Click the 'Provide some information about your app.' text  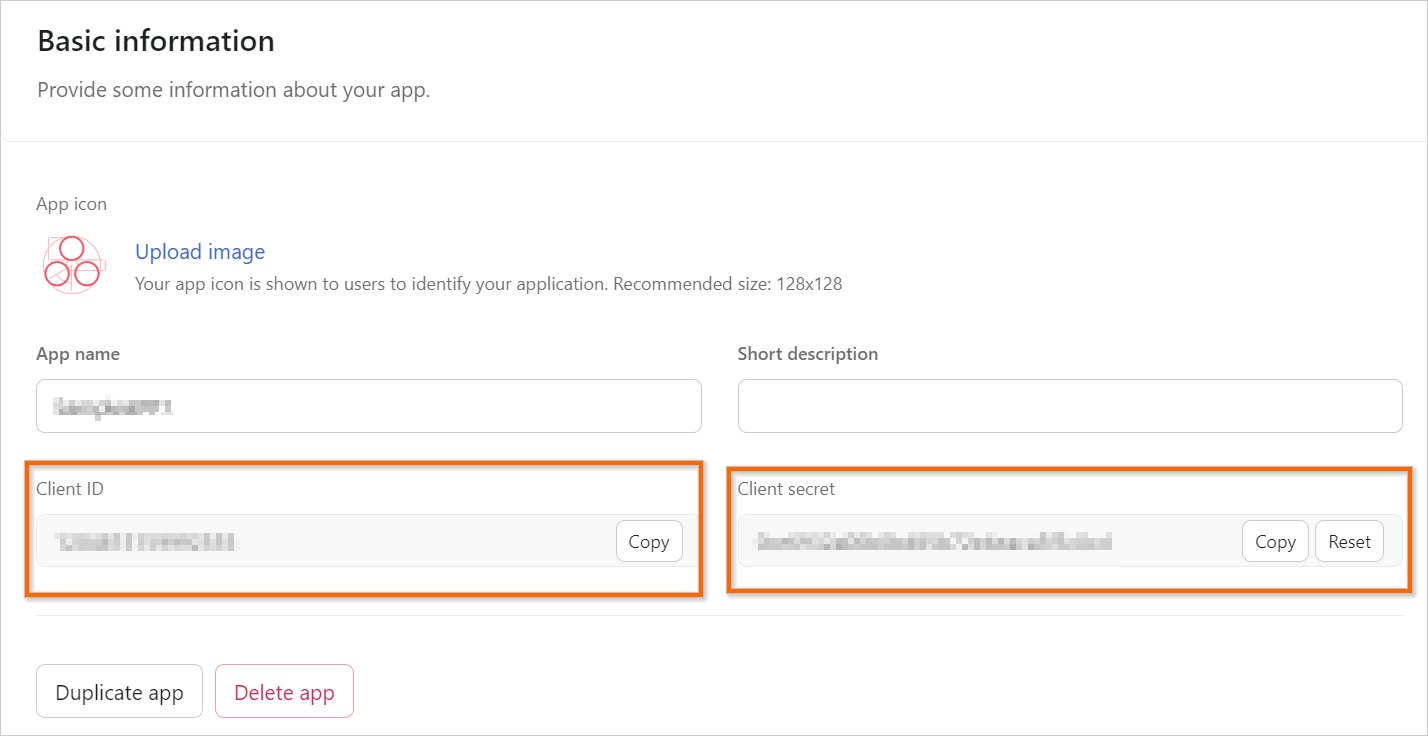tap(233, 90)
